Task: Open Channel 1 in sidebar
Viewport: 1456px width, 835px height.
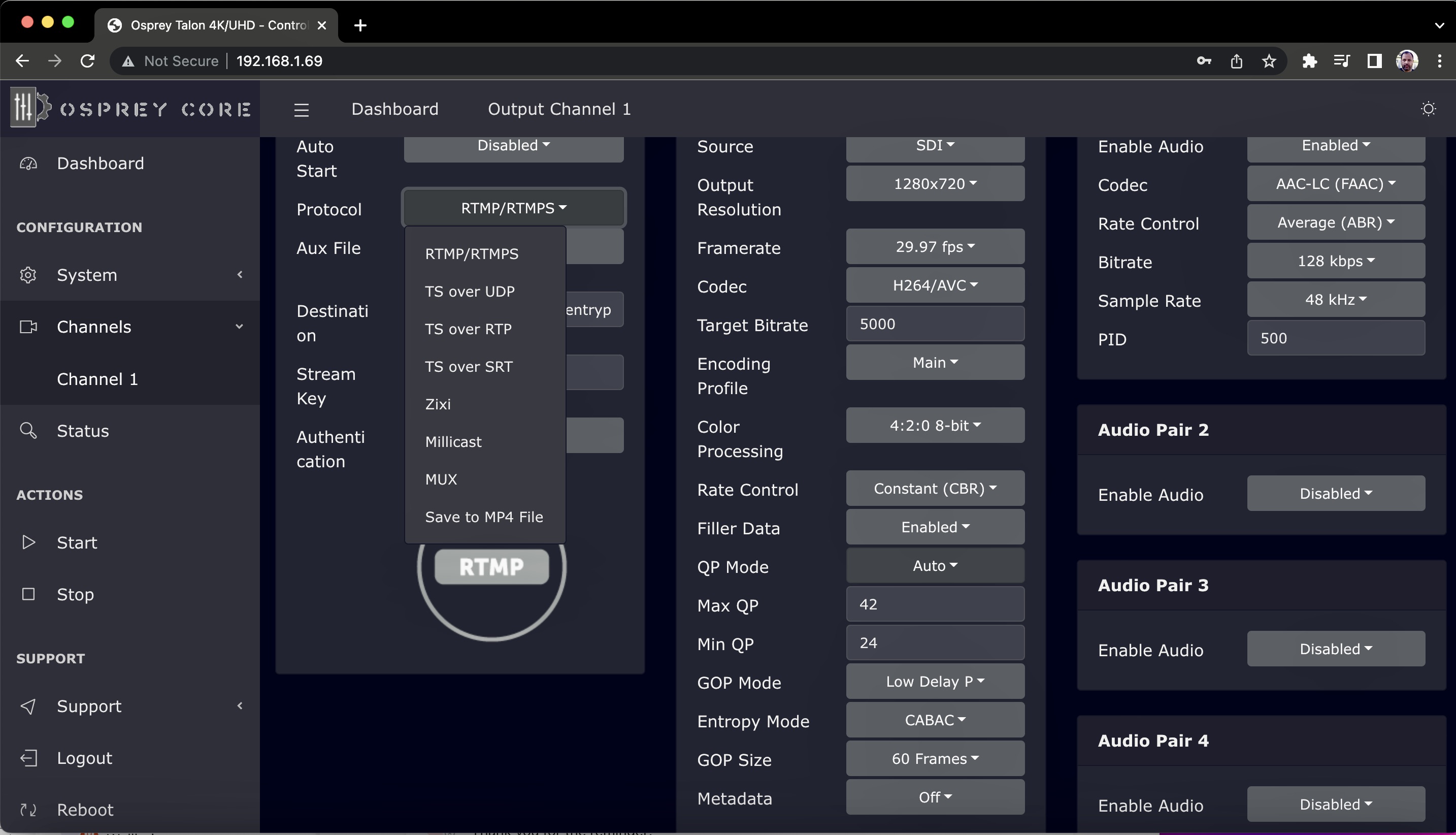Action: 97,378
